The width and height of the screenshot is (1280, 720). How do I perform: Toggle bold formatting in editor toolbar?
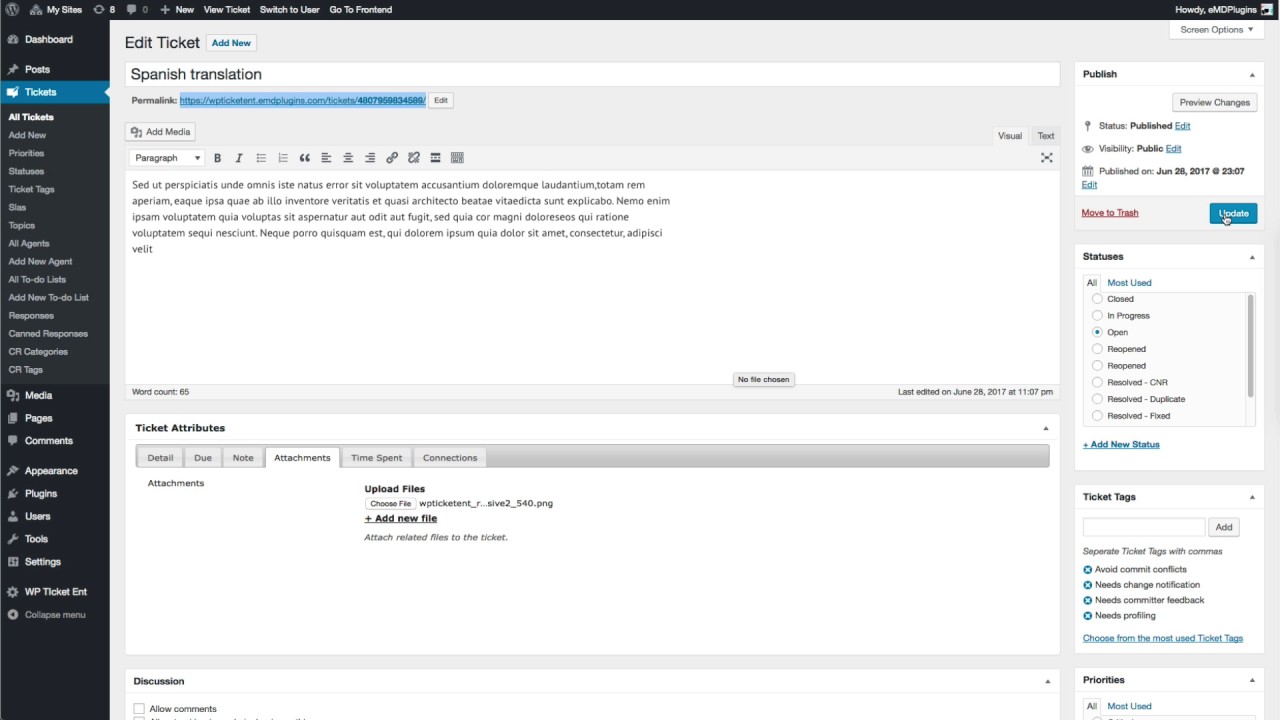pos(217,158)
